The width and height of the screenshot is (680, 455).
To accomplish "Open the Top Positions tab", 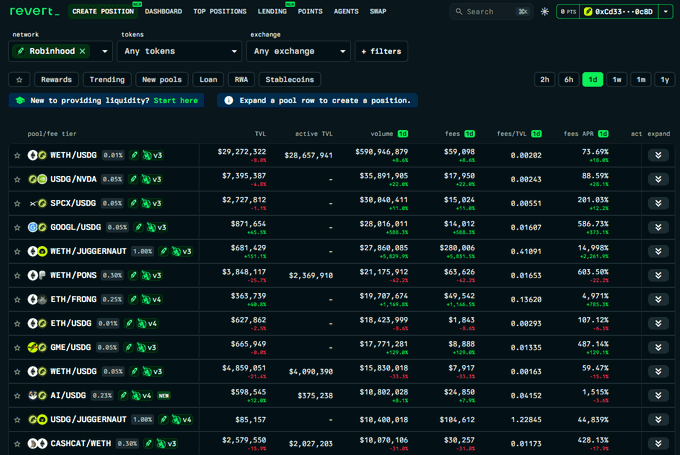I will pyautogui.click(x=220, y=12).
